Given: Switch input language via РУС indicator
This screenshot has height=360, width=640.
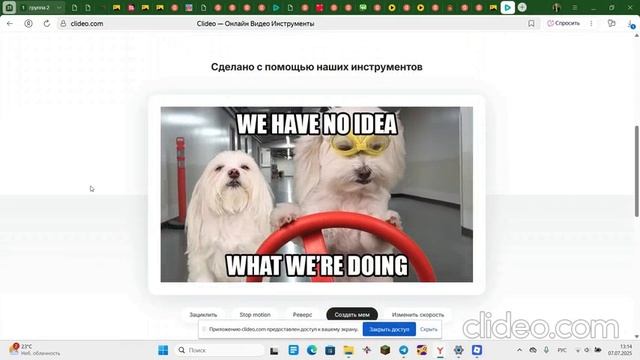Looking at the screenshot, I should click(x=562, y=350).
